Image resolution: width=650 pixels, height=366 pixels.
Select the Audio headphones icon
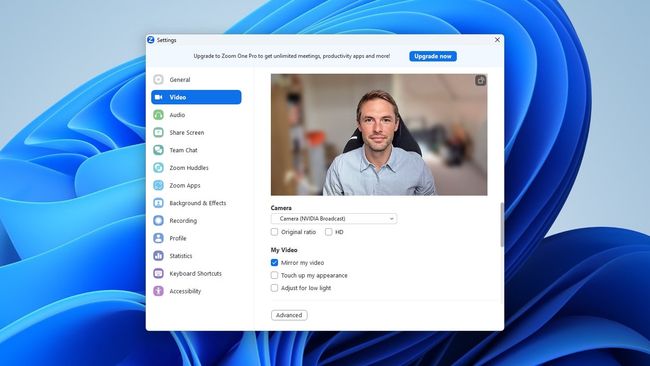tap(158, 115)
